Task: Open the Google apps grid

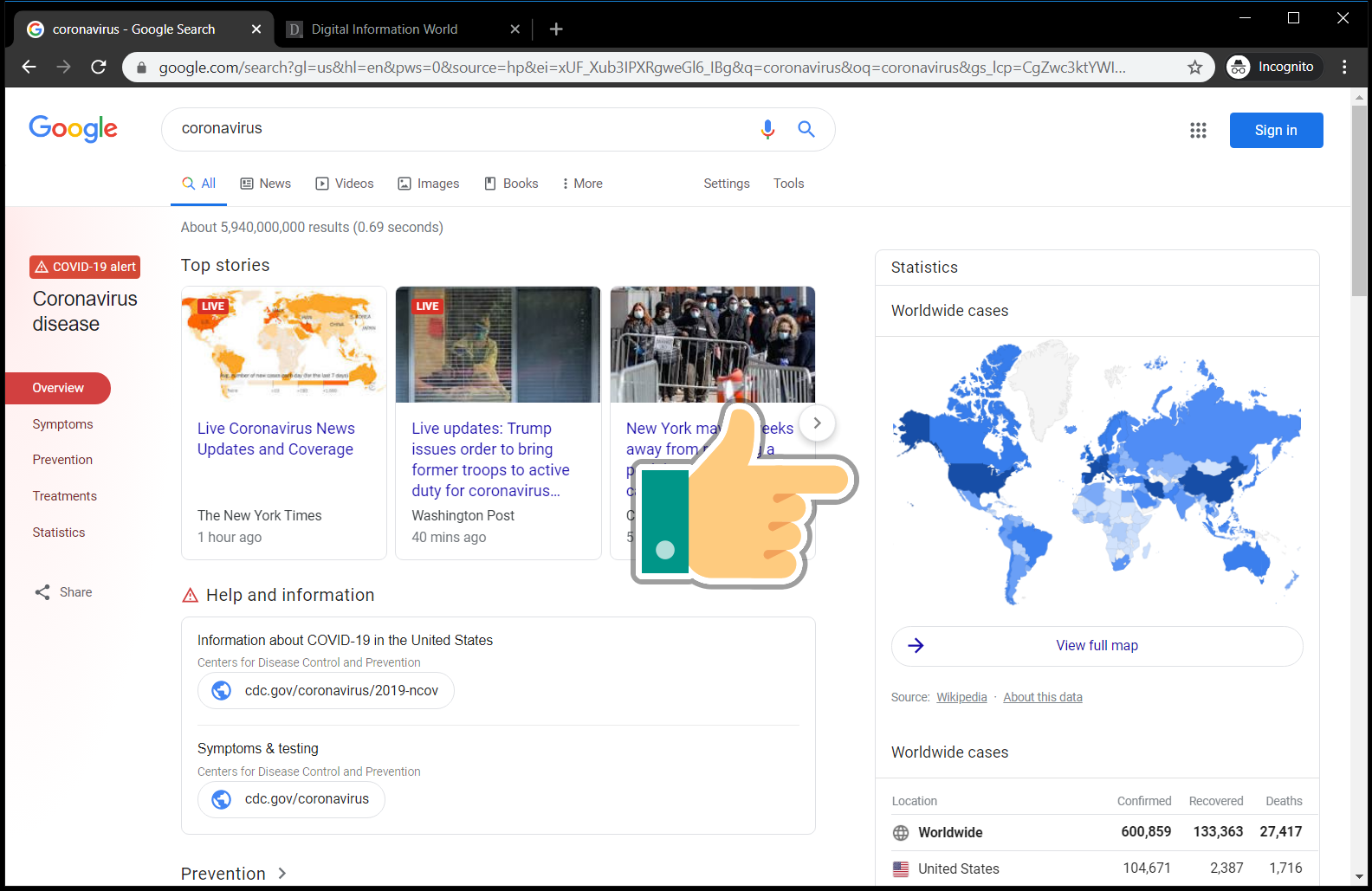Action: tap(1198, 130)
